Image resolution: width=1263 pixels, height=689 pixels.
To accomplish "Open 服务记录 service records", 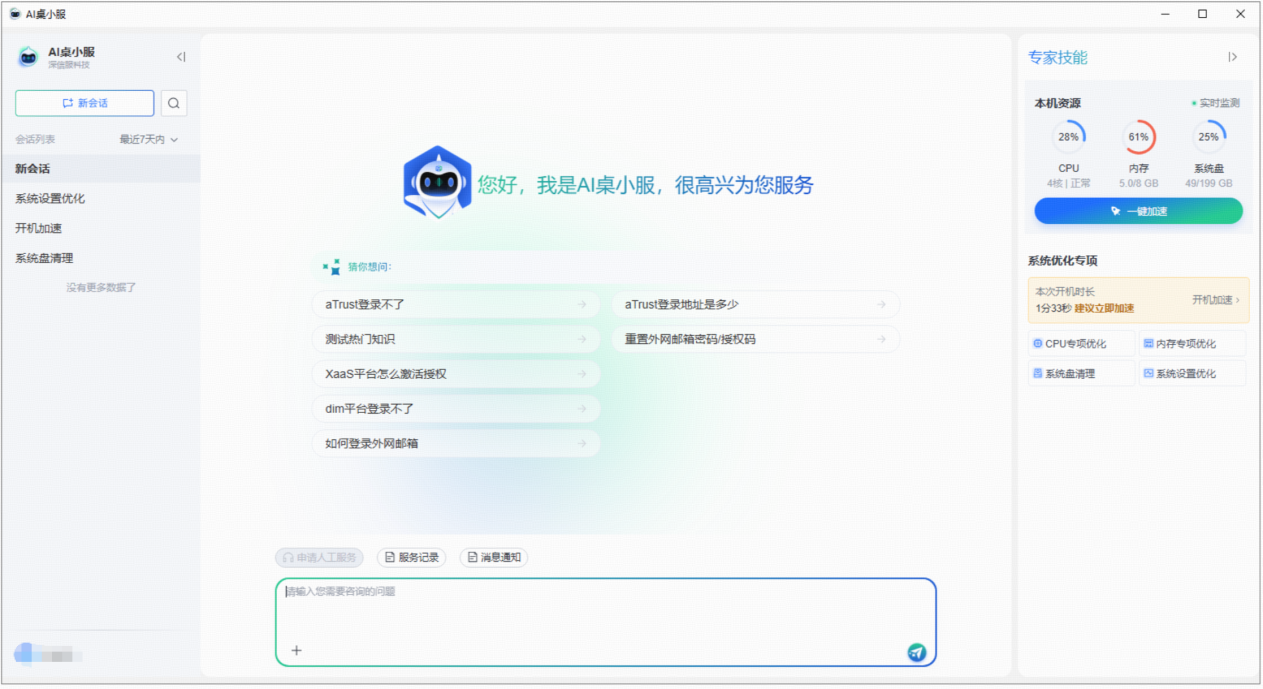I will 412,557.
